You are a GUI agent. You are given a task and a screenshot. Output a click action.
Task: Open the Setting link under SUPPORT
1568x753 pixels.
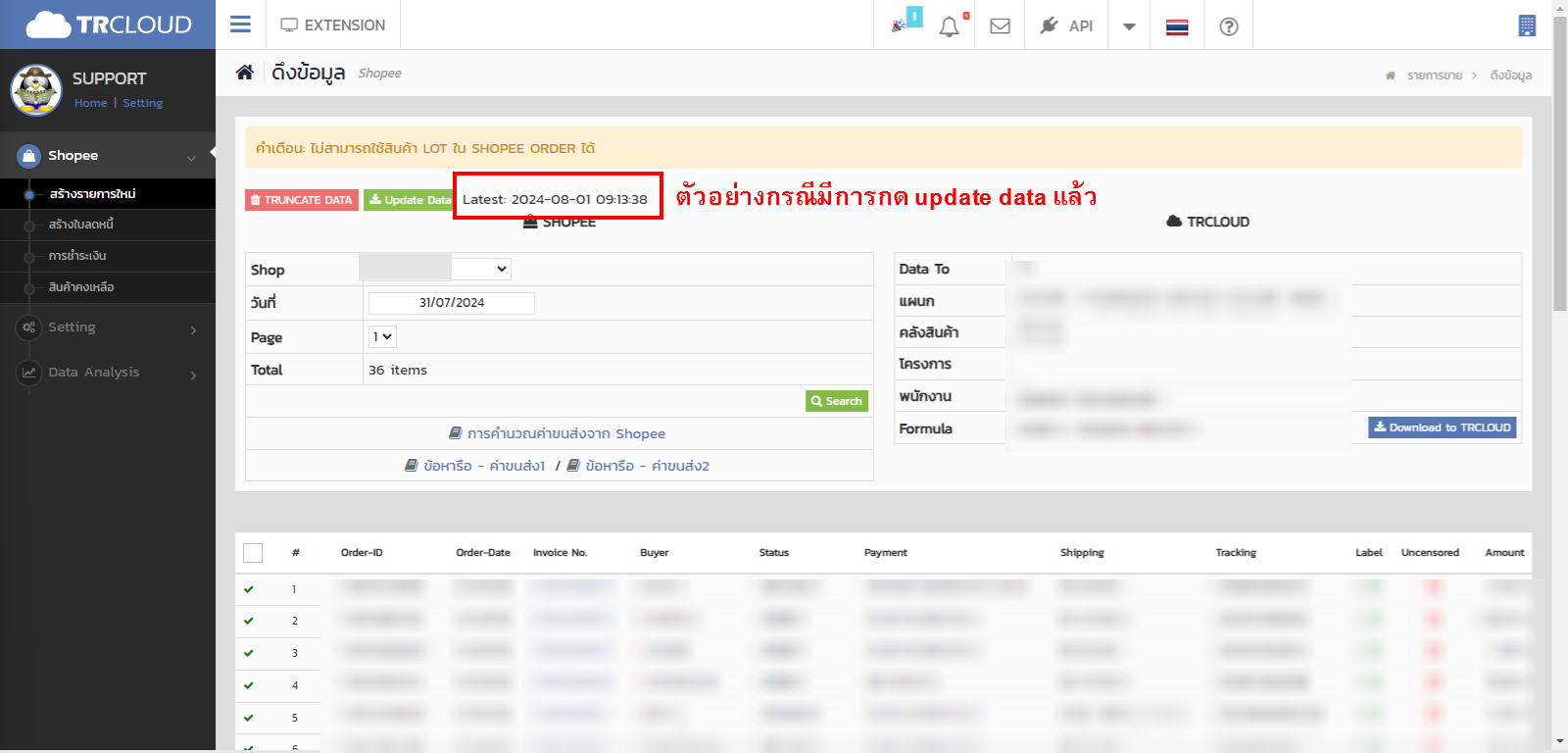(x=142, y=103)
